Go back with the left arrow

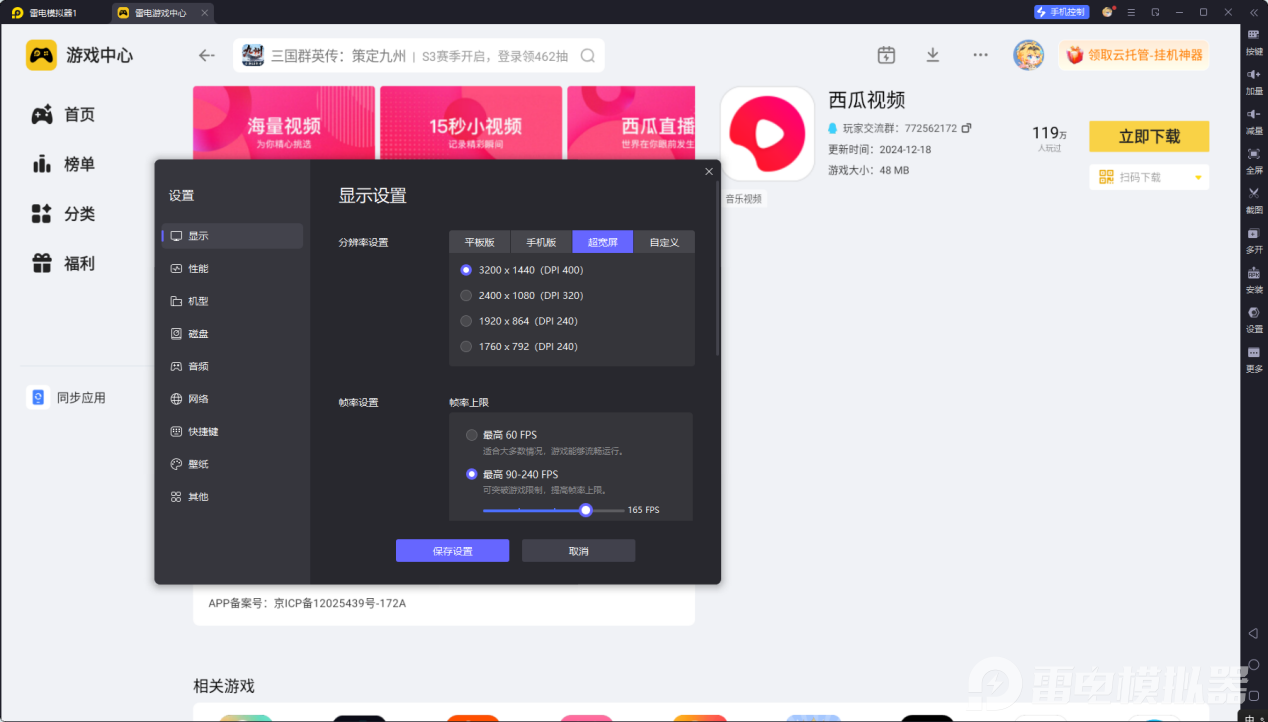[x=207, y=55]
